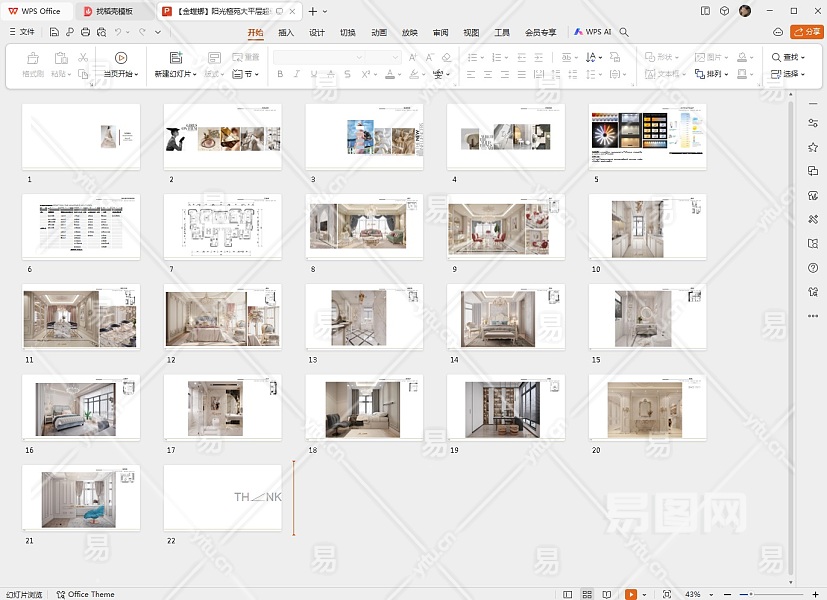This screenshot has width=827, height=600.
Task: Switch to the Design ribbon tab
Action: 316,32
